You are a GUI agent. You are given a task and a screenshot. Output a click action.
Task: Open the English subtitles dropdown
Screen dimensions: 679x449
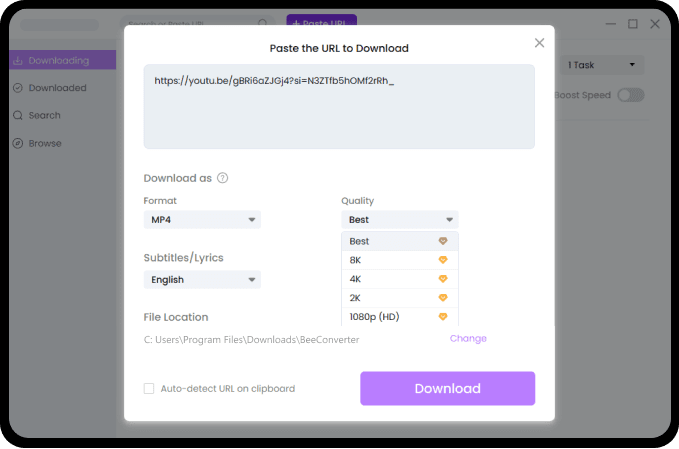click(x=202, y=280)
